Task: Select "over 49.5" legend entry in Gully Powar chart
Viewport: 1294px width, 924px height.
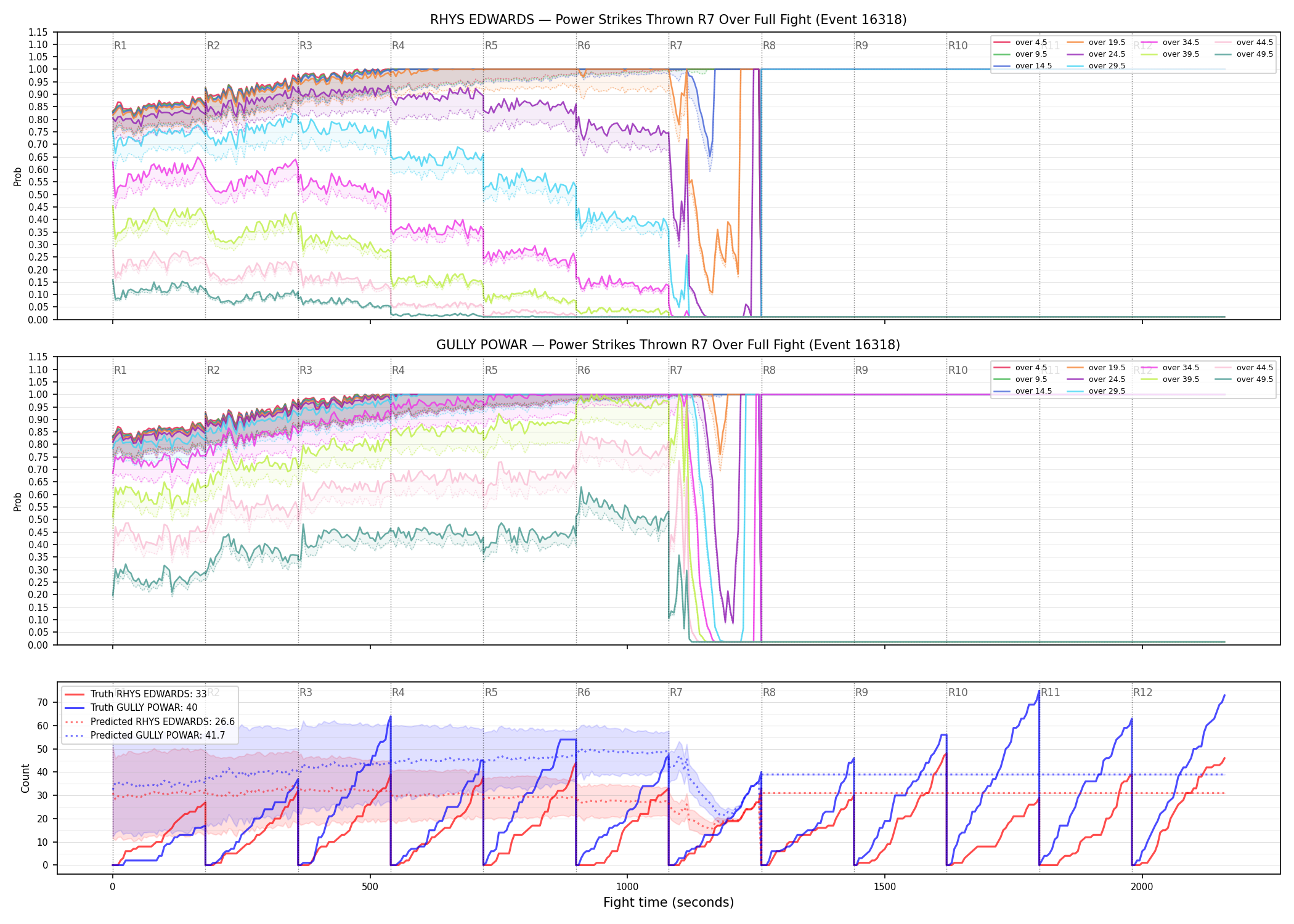Action: (1243, 379)
